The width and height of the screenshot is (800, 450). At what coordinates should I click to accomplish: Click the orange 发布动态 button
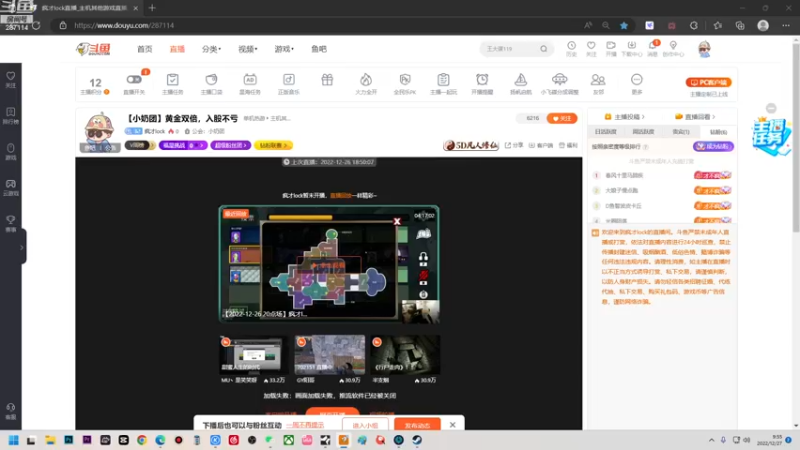[x=417, y=425]
